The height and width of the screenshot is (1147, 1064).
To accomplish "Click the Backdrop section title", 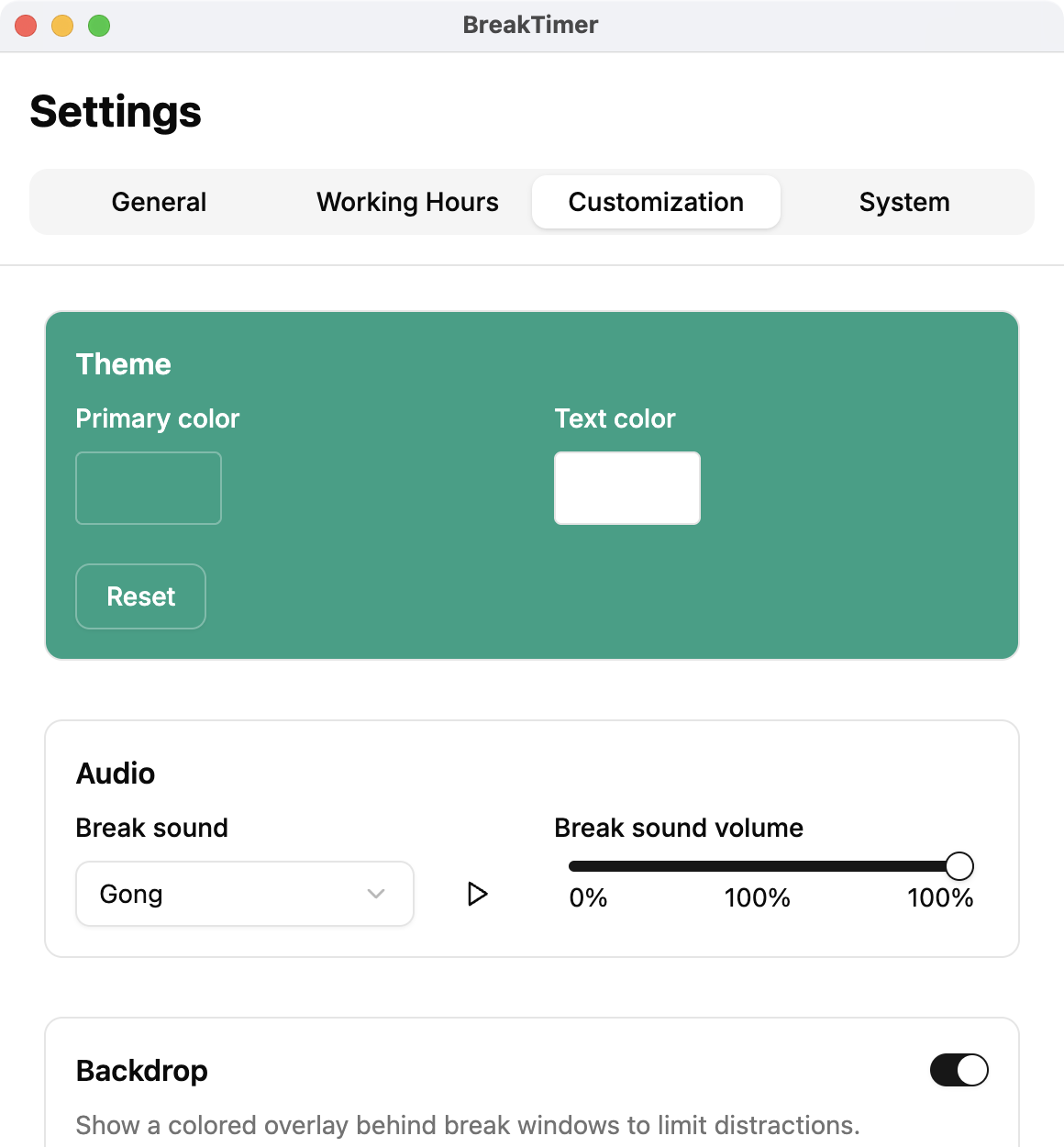I will pyautogui.click(x=142, y=1071).
